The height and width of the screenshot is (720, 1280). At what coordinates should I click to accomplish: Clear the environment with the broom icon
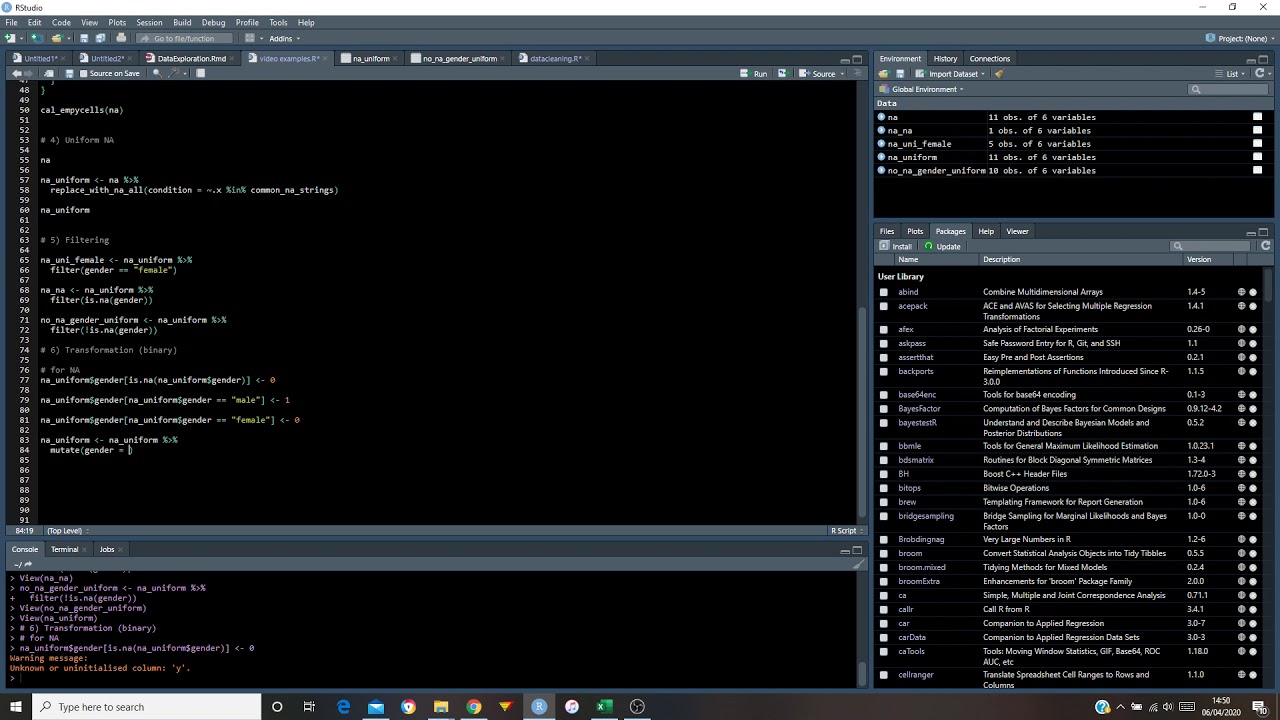[999, 74]
